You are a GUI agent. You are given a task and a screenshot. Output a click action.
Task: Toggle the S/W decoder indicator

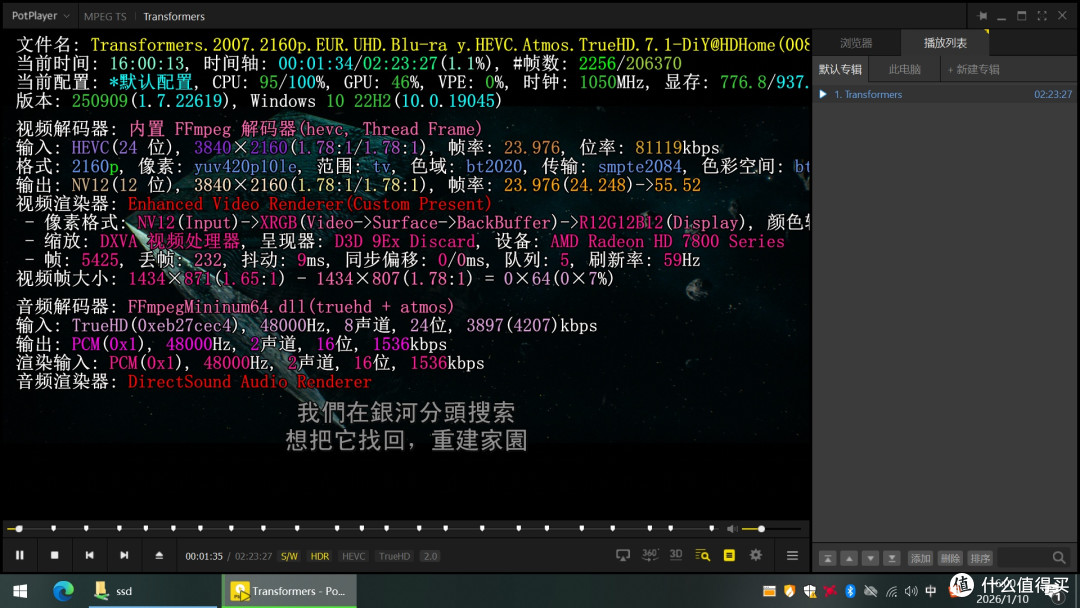[x=289, y=556]
